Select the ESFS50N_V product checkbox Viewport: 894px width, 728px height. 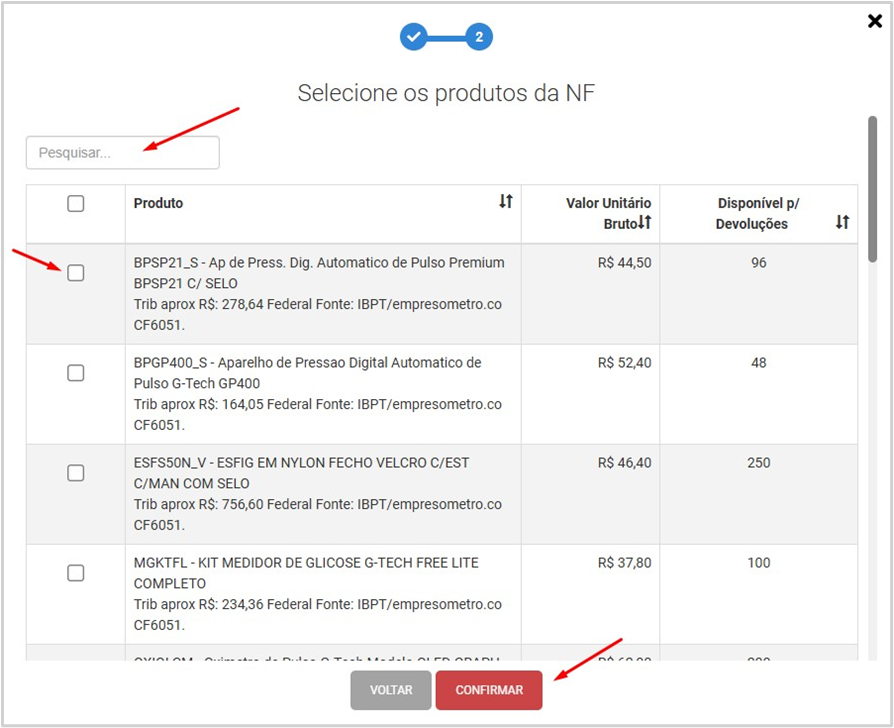(76, 473)
